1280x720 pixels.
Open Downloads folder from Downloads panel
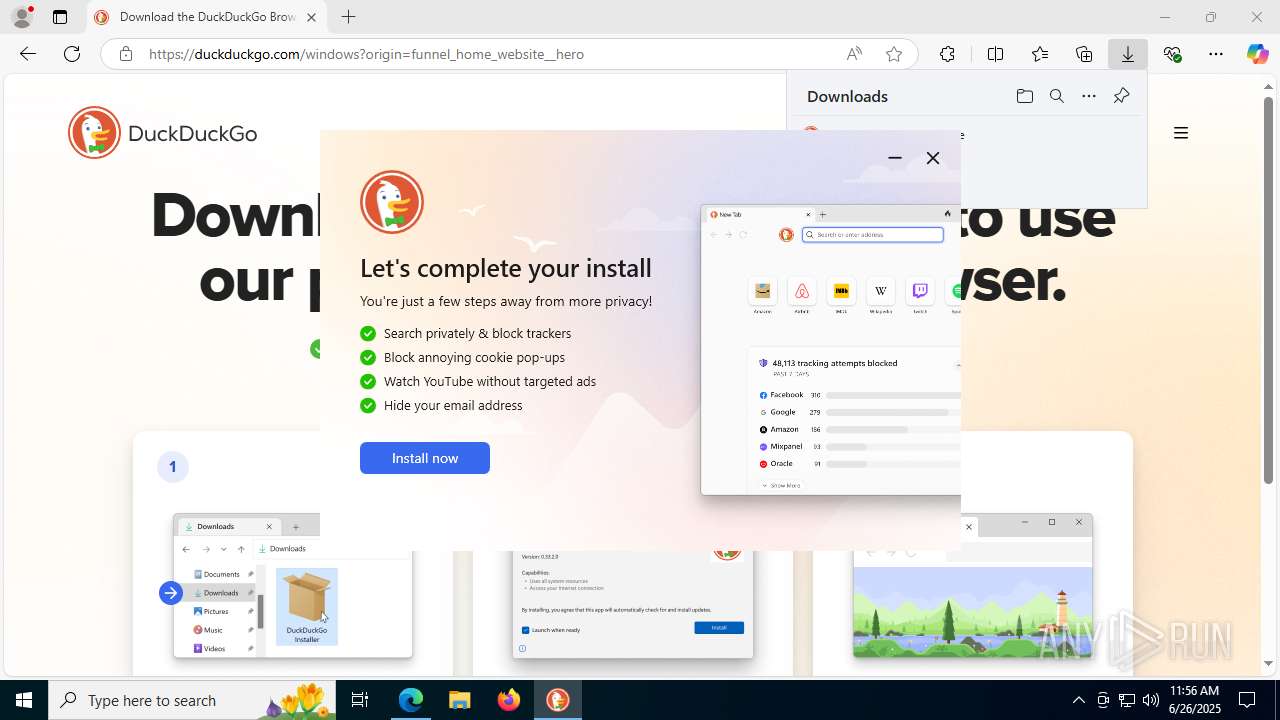pos(1025,96)
